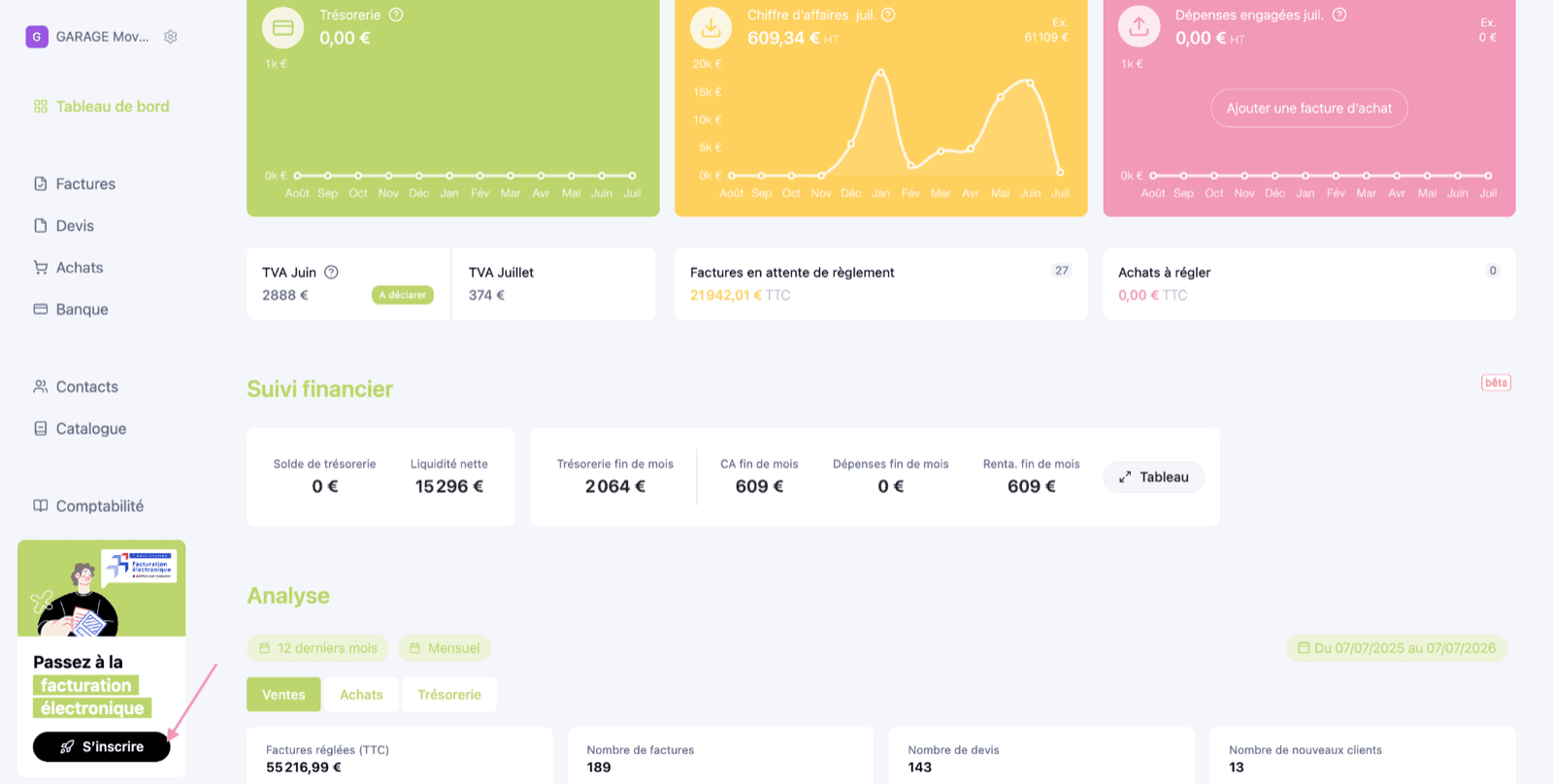Open the date range picker Du 07/07/2025

(x=1397, y=648)
